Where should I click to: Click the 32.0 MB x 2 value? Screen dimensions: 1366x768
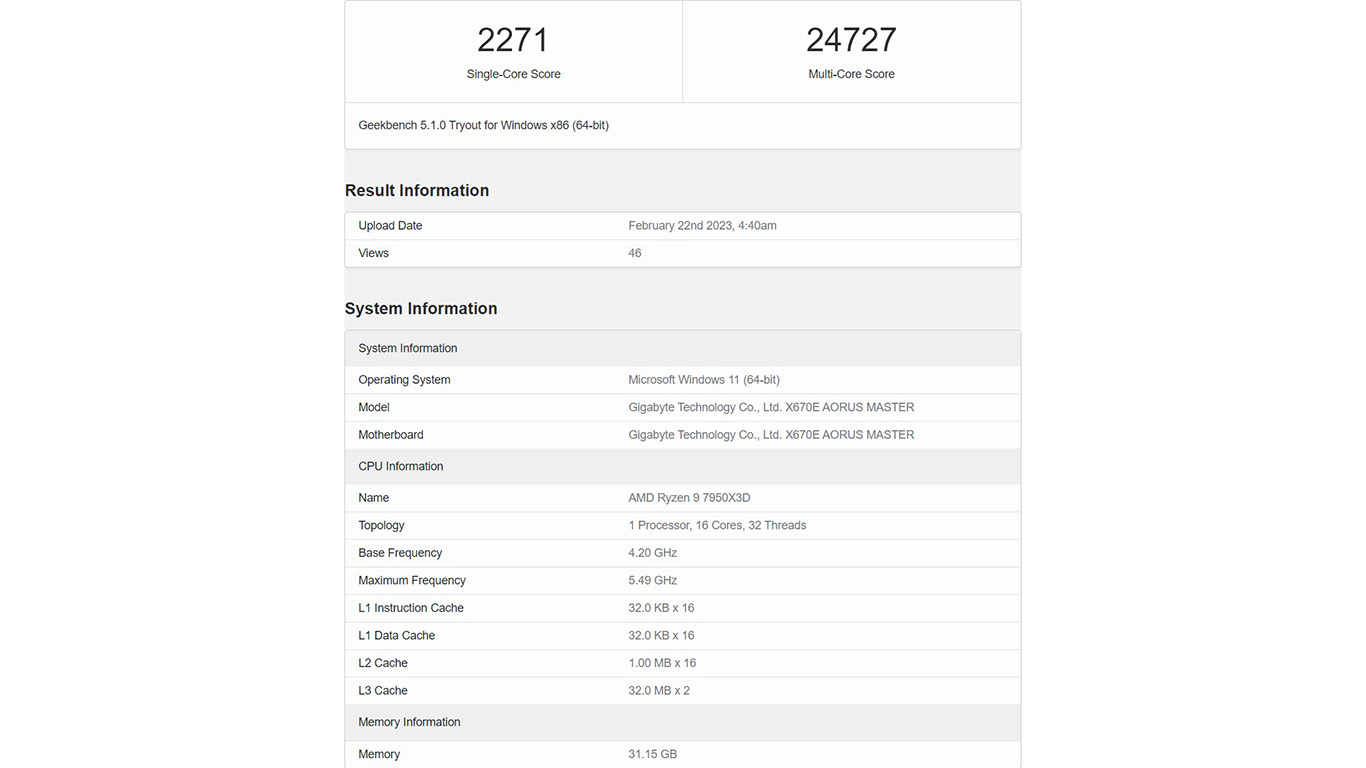[659, 691]
